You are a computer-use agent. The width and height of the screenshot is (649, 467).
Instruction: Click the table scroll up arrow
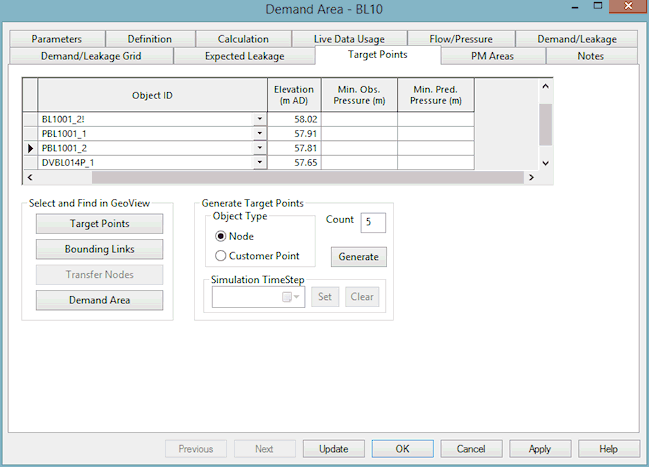pyautogui.click(x=546, y=86)
